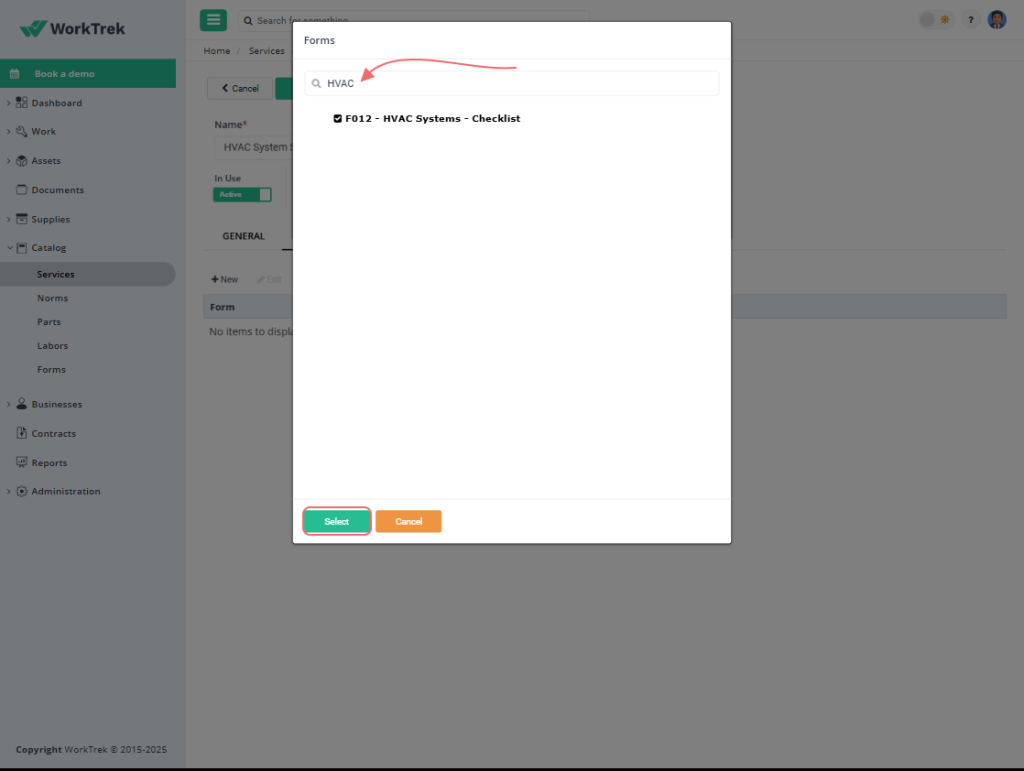1024x771 pixels.
Task: Click the Dashboard icon in sidebar
Action: (x=21, y=102)
